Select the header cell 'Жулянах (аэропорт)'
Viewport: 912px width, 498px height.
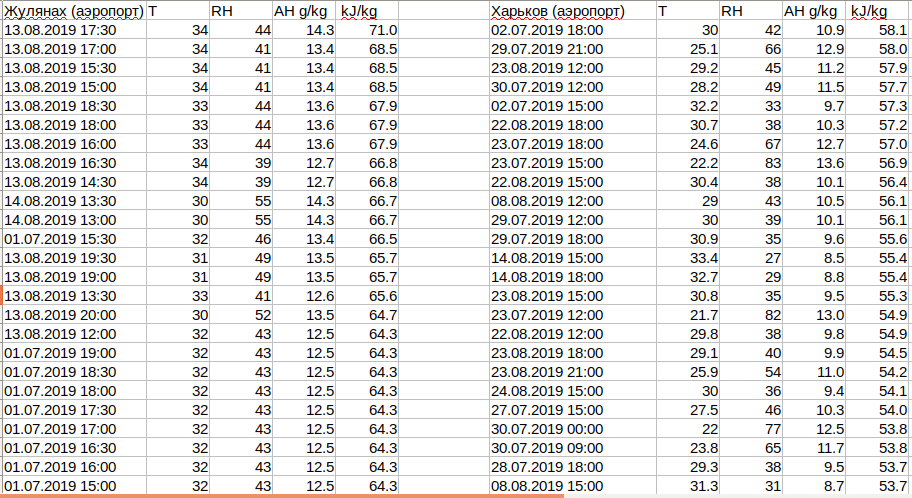pyautogui.click(x=74, y=11)
